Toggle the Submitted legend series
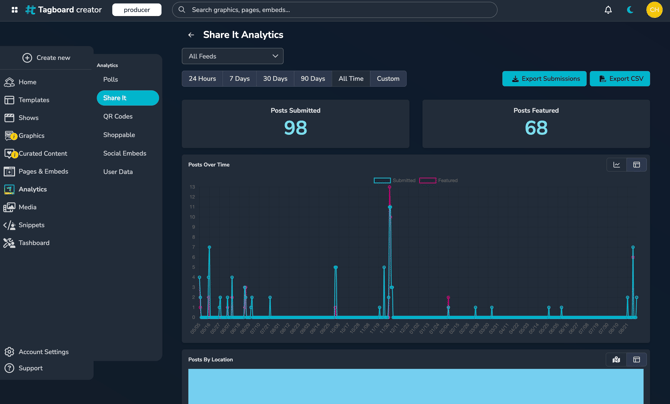 (x=394, y=181)
